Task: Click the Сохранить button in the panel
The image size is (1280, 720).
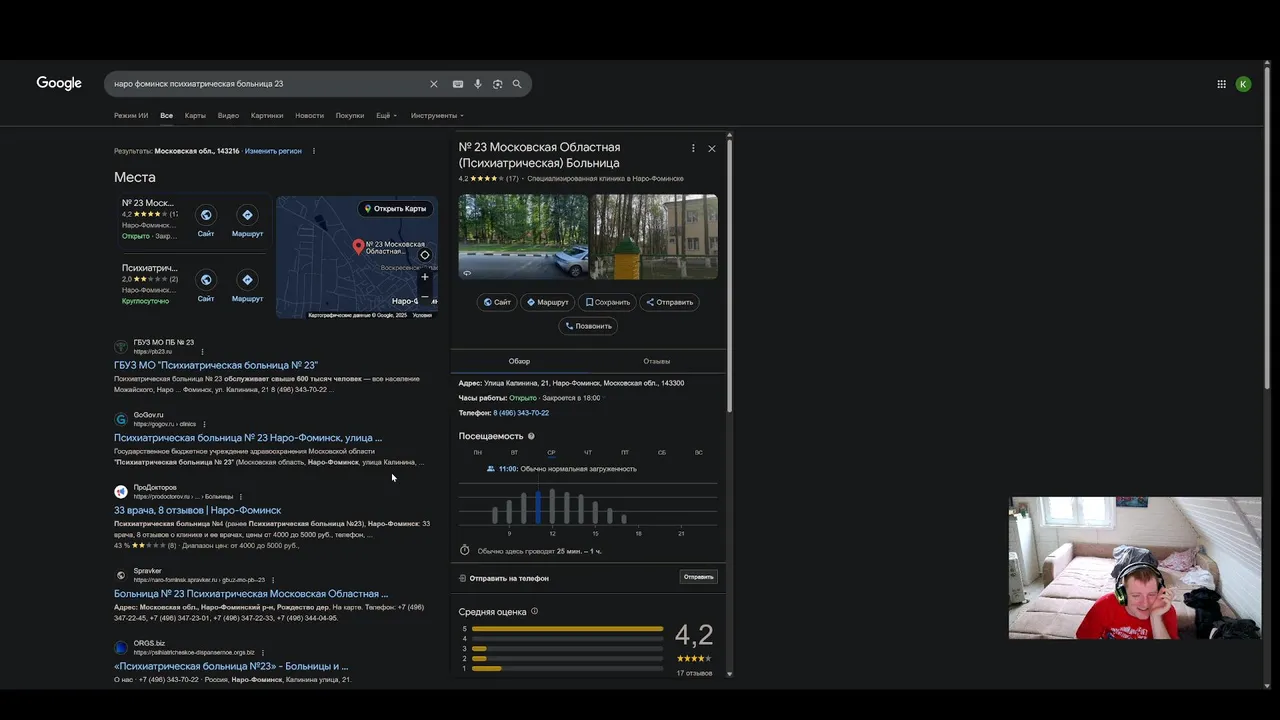Action: (608, 302)
